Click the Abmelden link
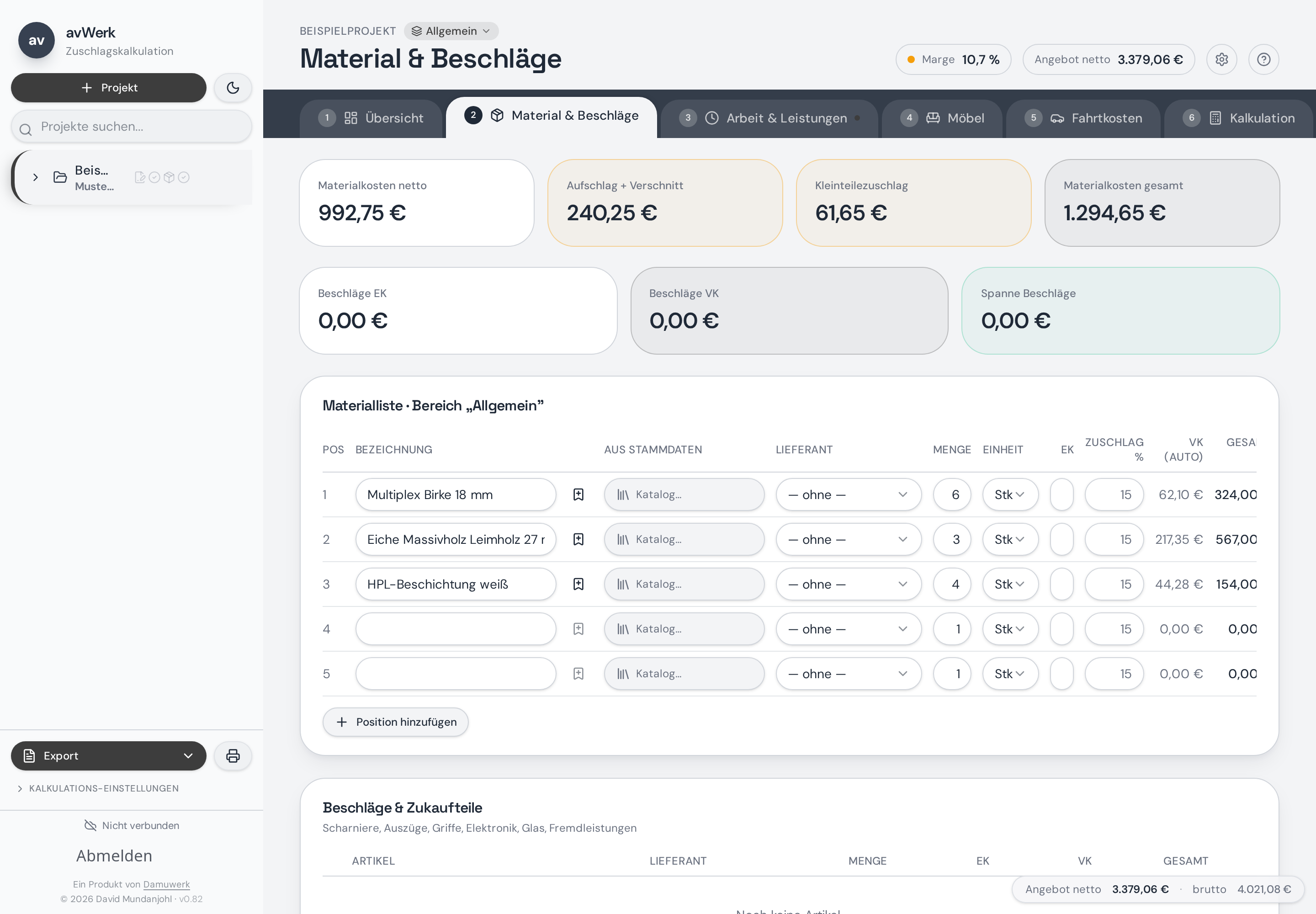1316x914 pixels. 114,855
